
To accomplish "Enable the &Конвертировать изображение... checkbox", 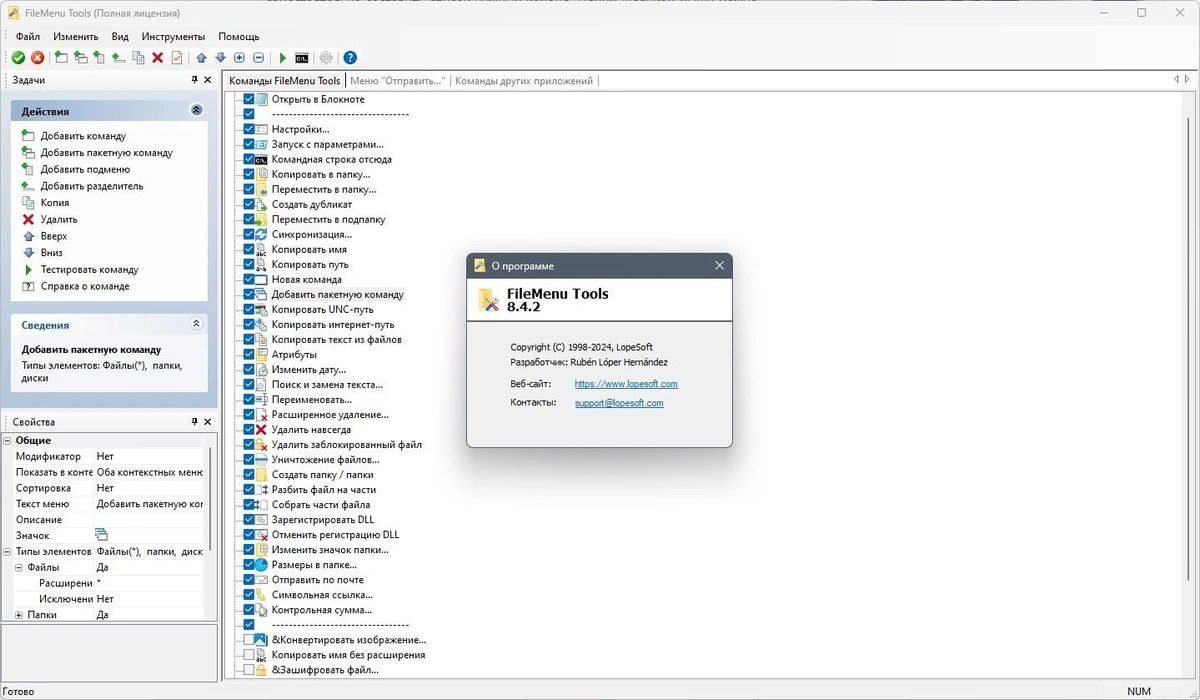I will [249, 640].
